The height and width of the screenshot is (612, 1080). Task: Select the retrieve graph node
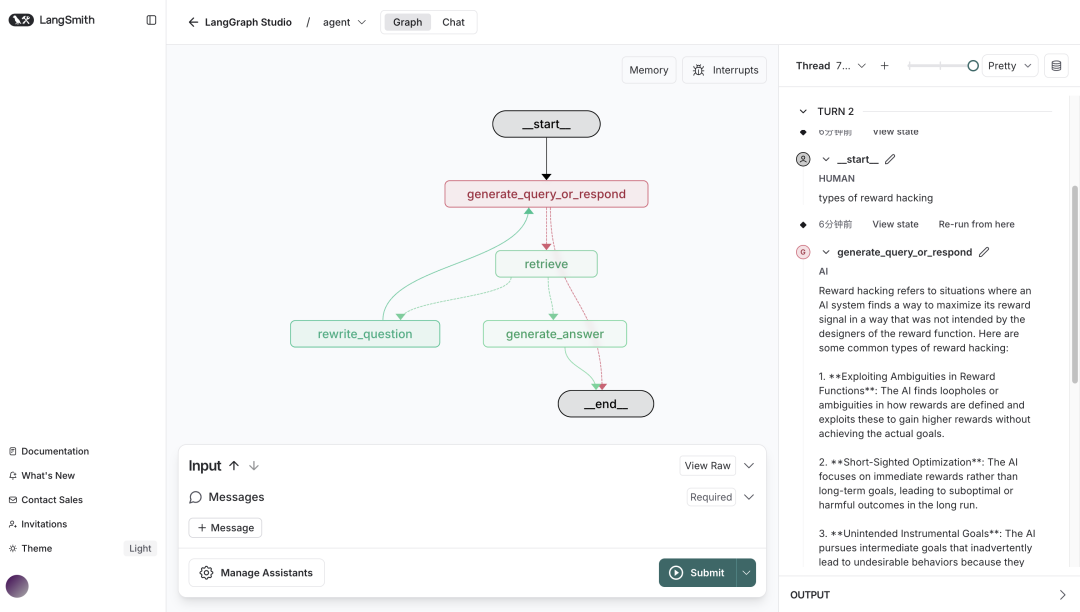[546, 264]
